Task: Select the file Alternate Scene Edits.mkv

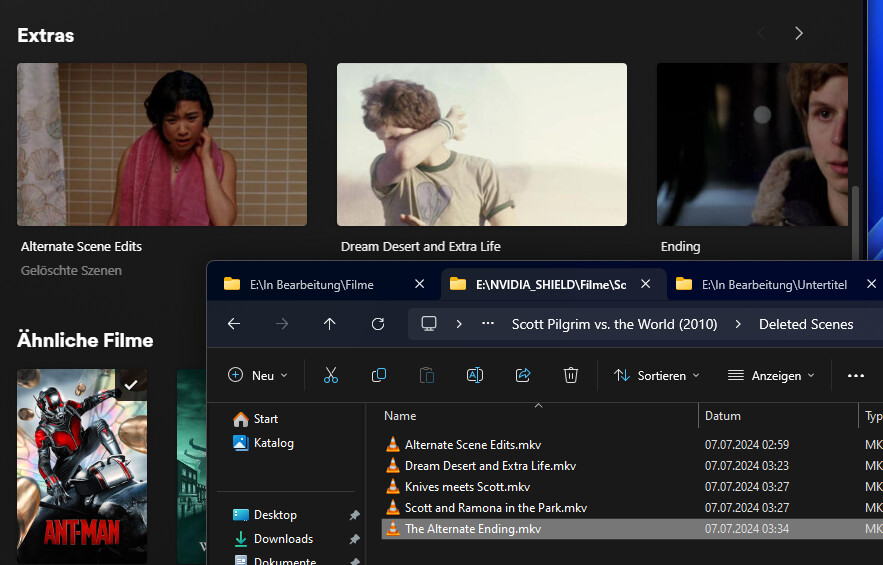Action: 472,444
